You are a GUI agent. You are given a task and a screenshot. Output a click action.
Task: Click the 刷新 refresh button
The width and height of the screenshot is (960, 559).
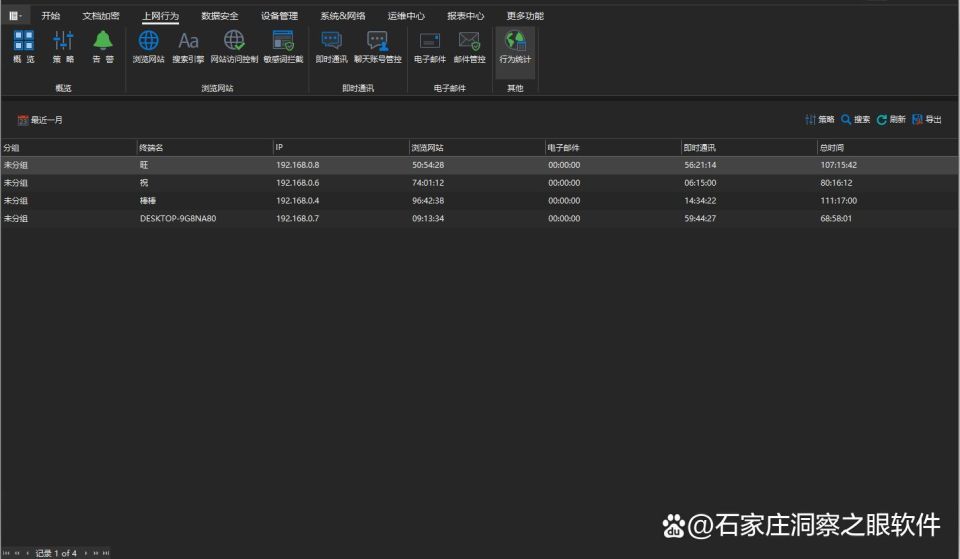pyautogui.click(x=891, y=119)
